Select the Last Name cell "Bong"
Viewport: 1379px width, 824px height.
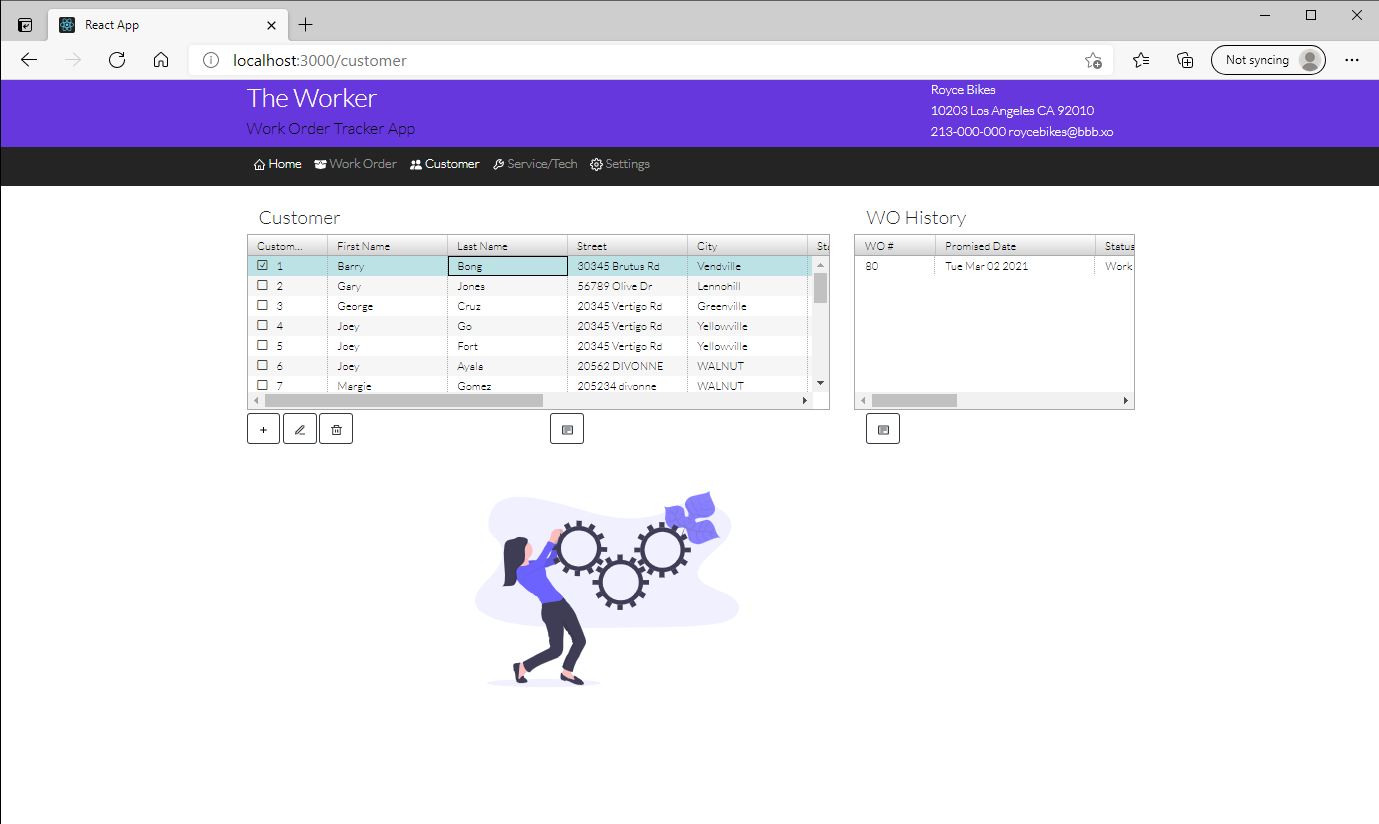pos(507,266)
